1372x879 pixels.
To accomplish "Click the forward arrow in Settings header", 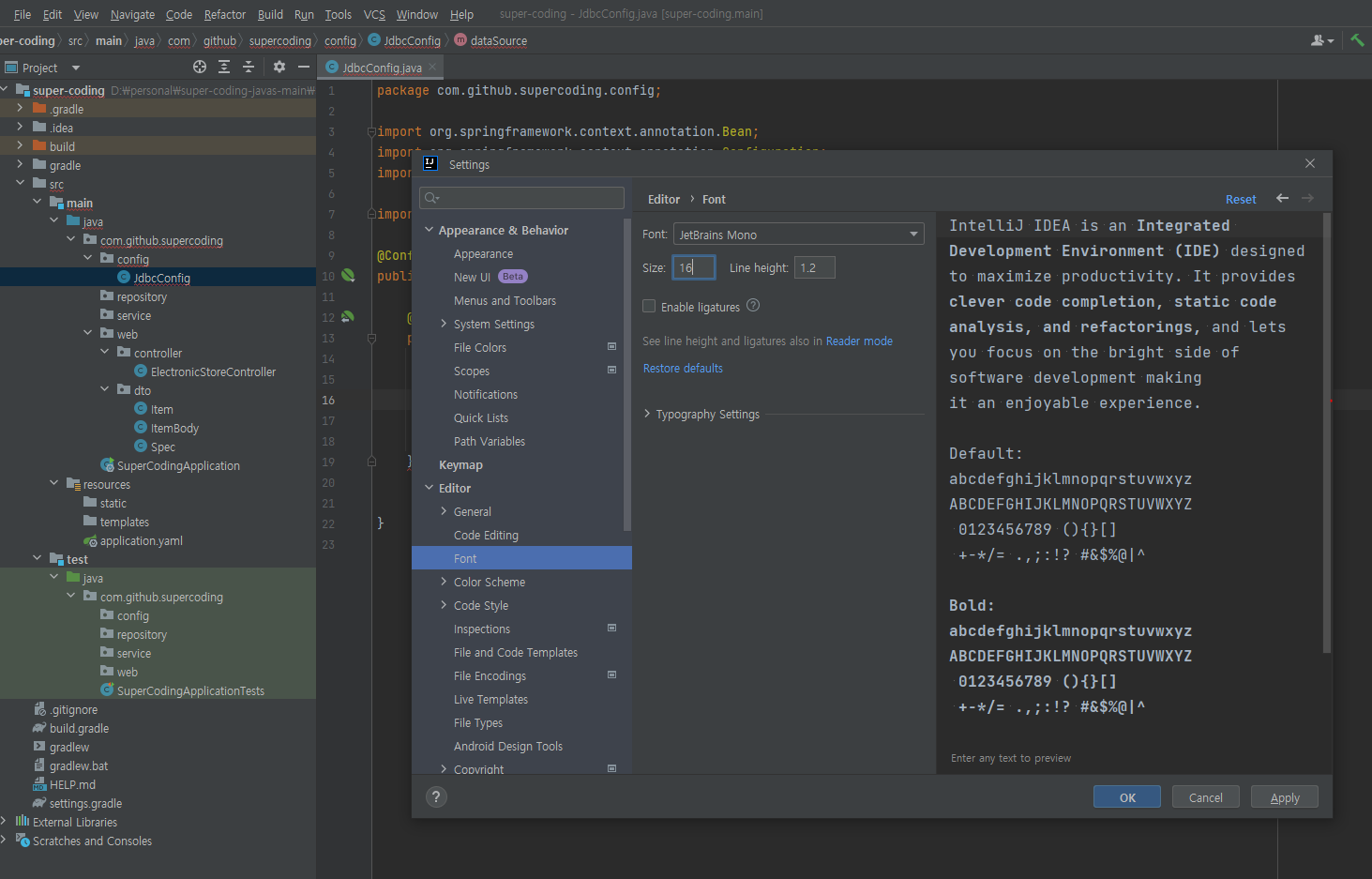I will point(1307,198).
